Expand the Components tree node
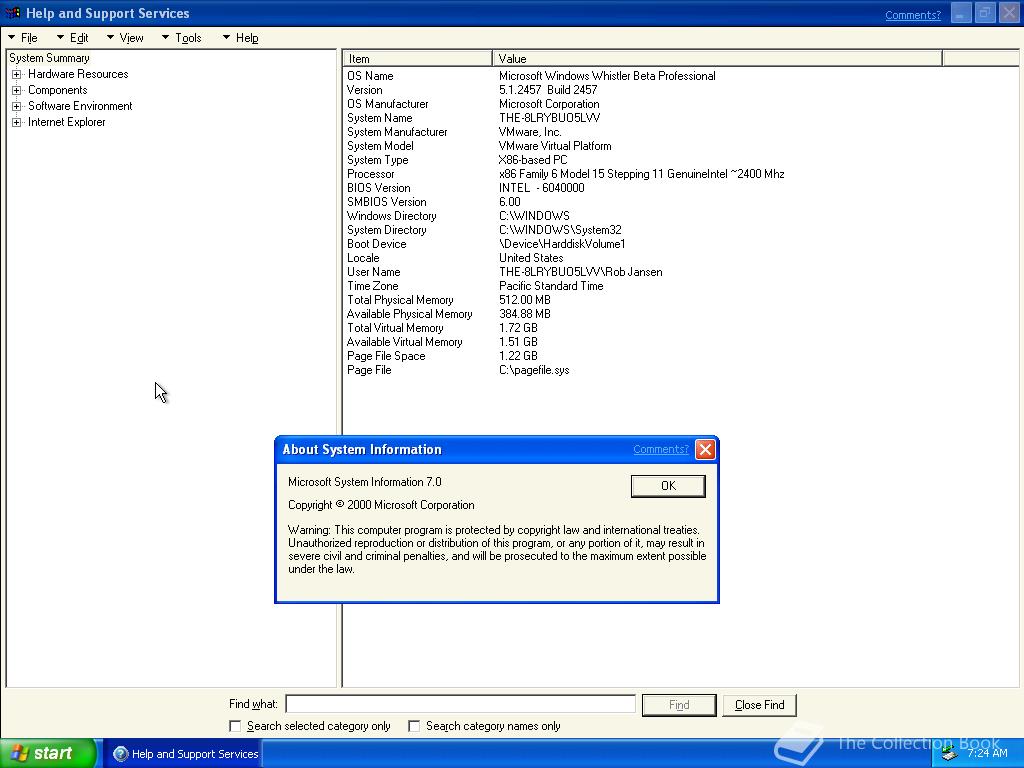 click(17, 90)
